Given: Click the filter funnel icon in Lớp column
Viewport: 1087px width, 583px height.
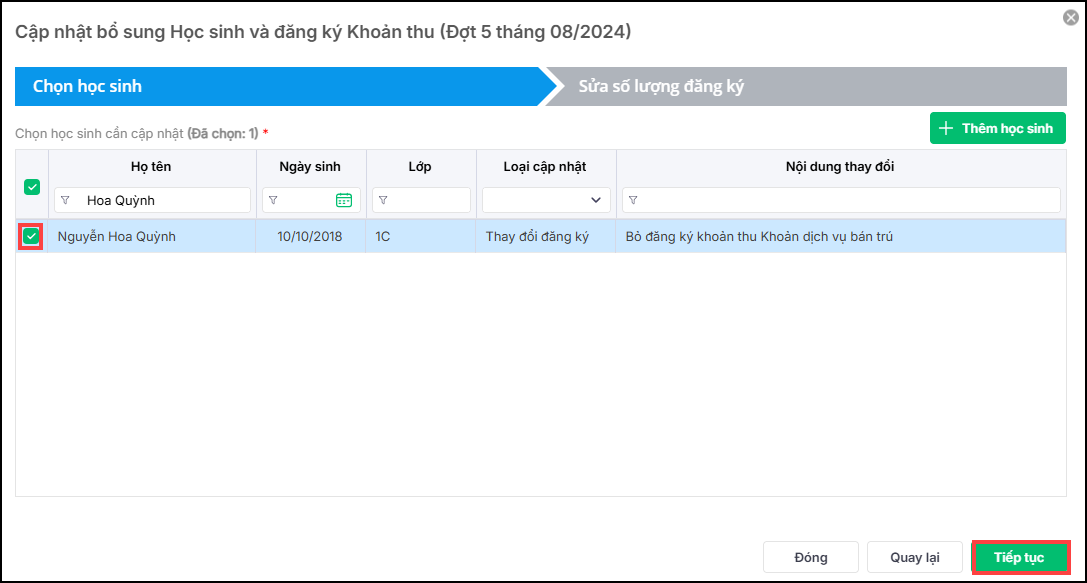Looking at the screenshot, I should tap(383, 200).
